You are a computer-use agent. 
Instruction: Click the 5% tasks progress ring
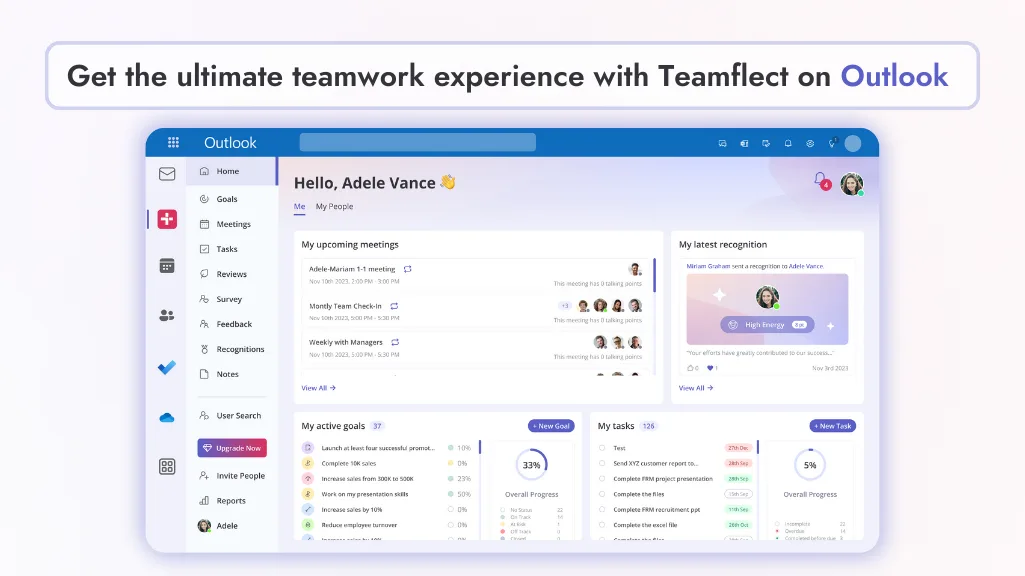(x=810, y=465)
